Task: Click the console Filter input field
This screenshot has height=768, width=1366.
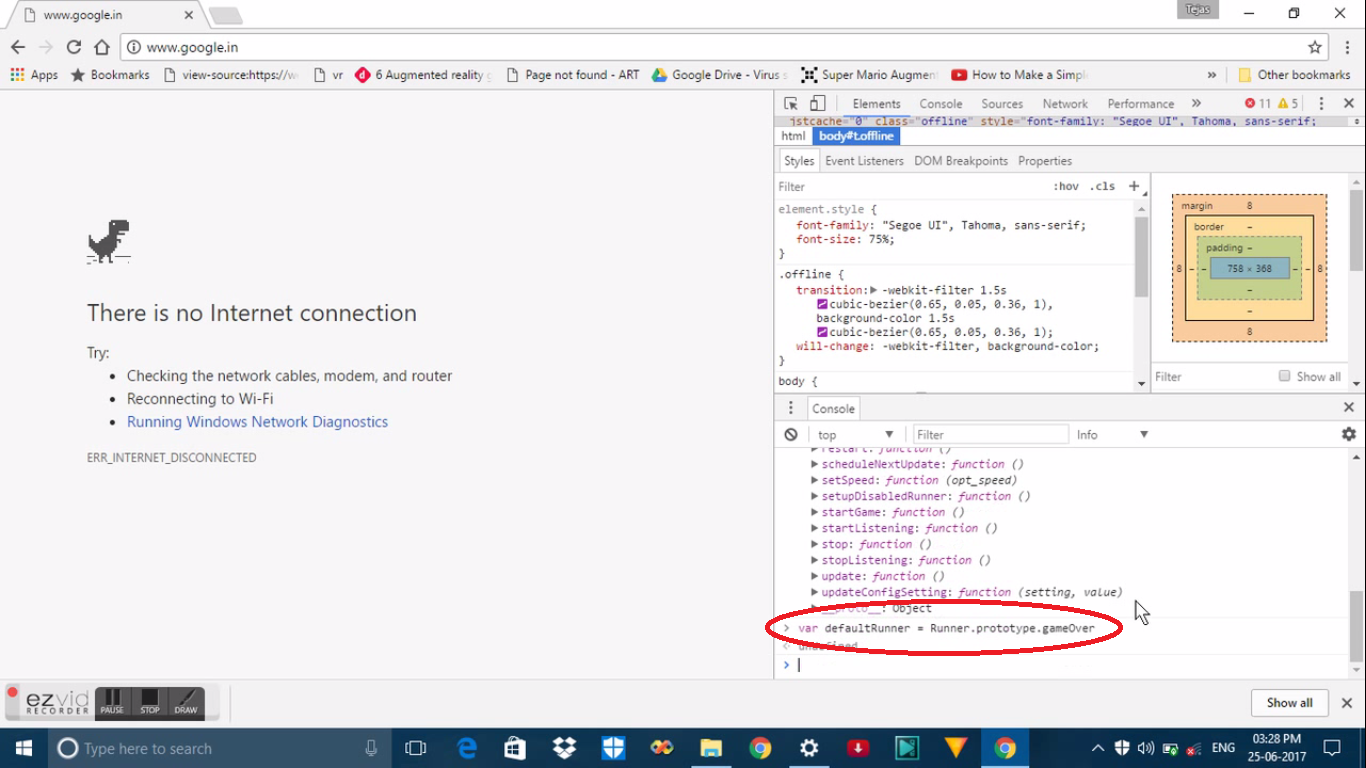Action: click(990, 435)
